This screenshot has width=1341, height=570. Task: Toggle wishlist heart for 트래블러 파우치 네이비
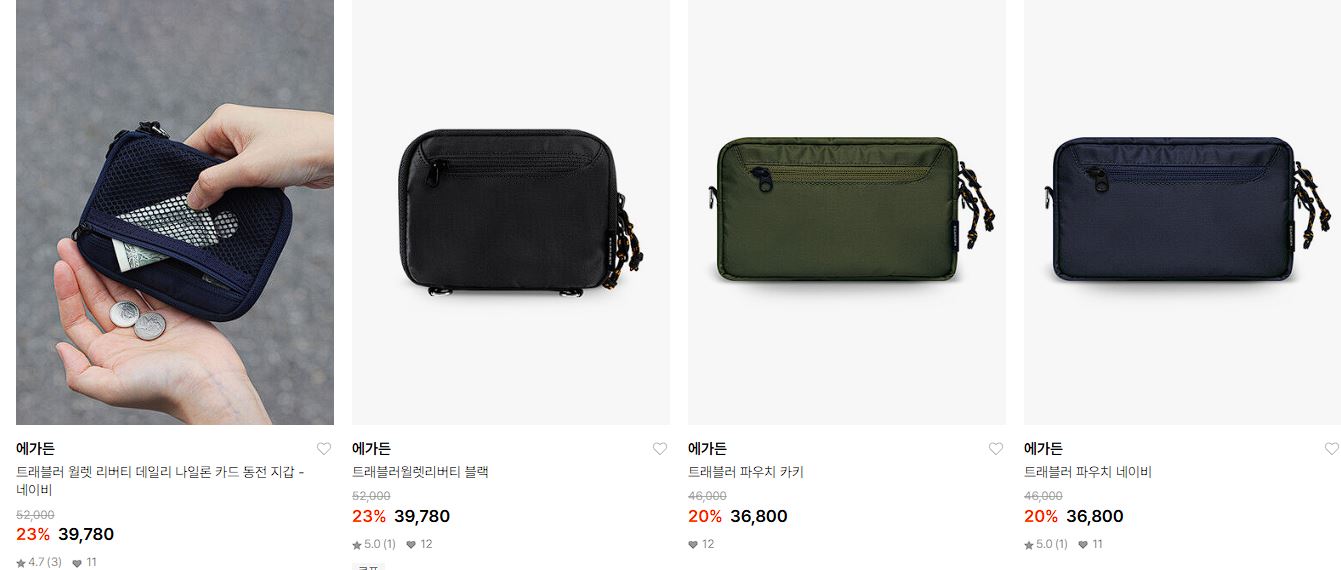(1332, 449)
